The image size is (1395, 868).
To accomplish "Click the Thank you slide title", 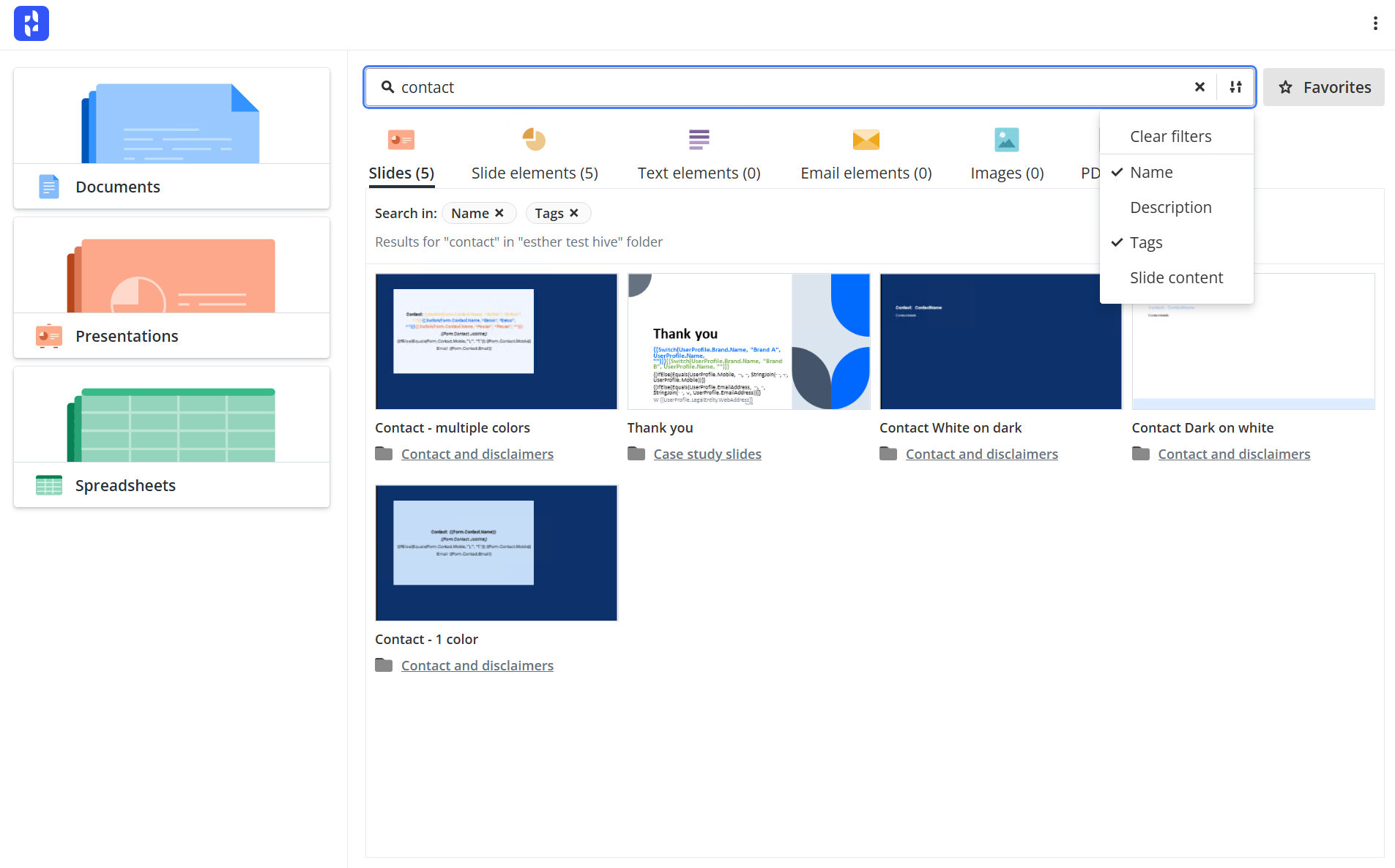I will (660, 427).
